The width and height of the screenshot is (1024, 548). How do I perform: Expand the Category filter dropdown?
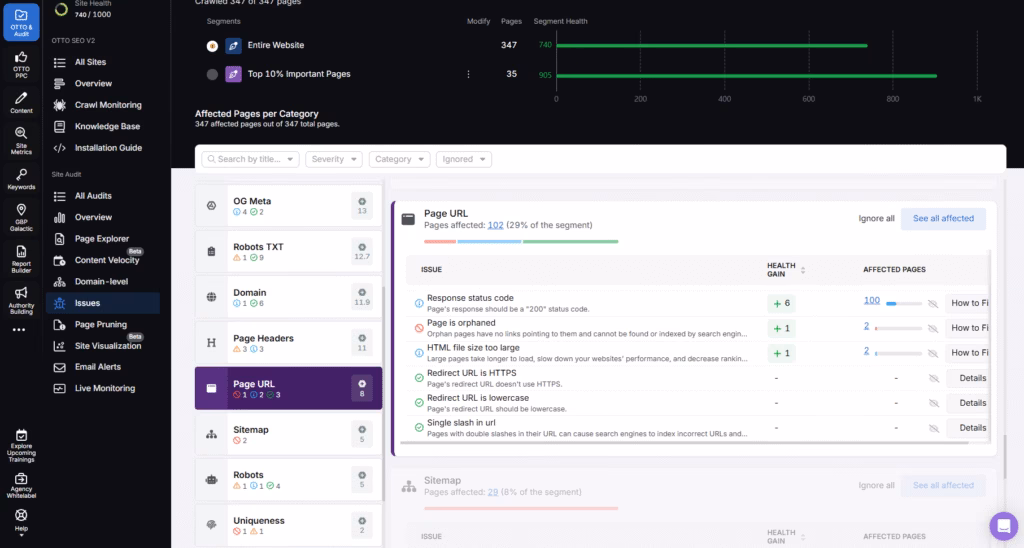pos(399,159)
